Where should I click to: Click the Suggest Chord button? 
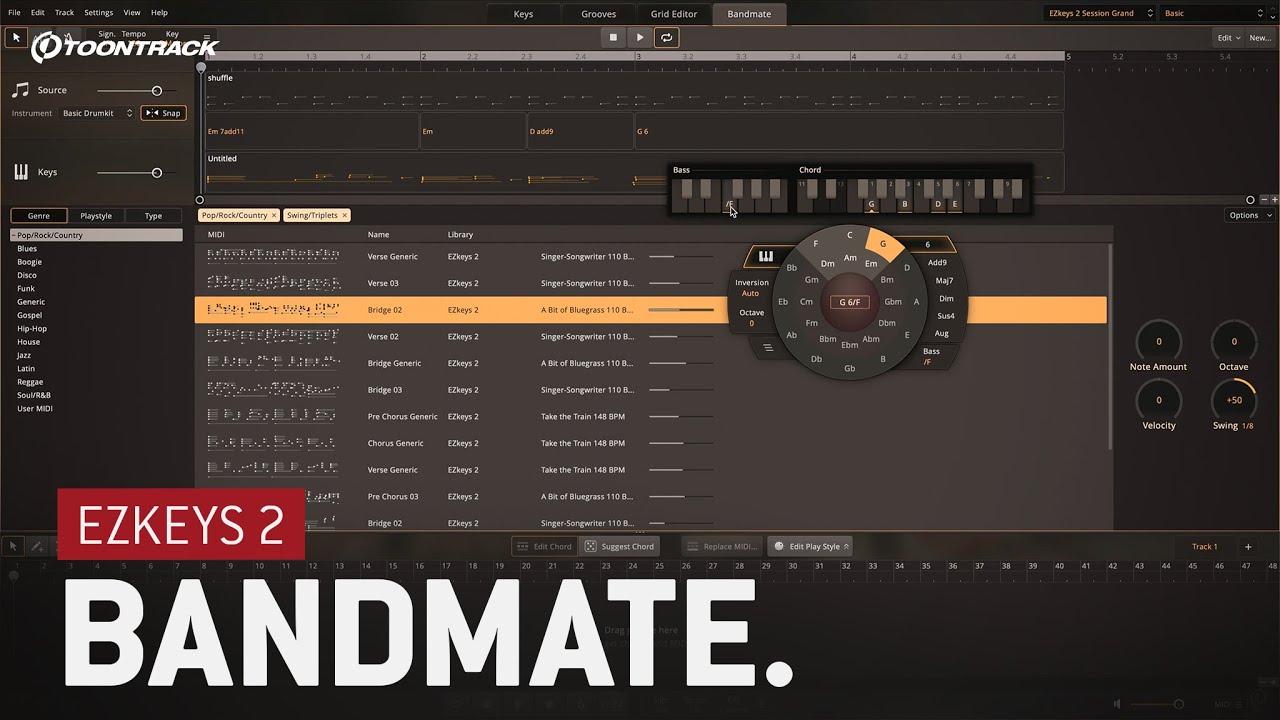coord(620,546)
